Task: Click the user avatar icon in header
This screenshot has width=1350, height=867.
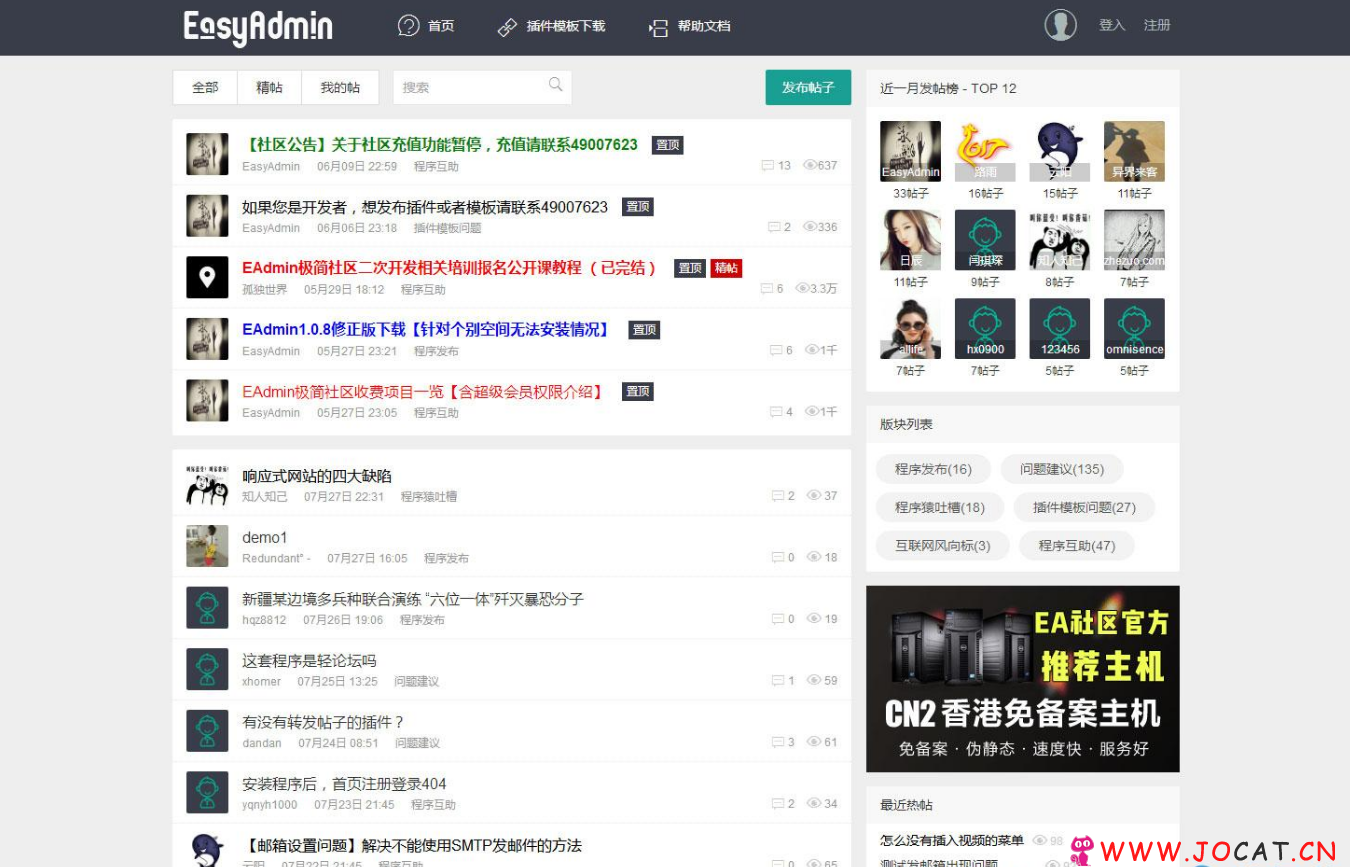Action: click(1061, 25)
